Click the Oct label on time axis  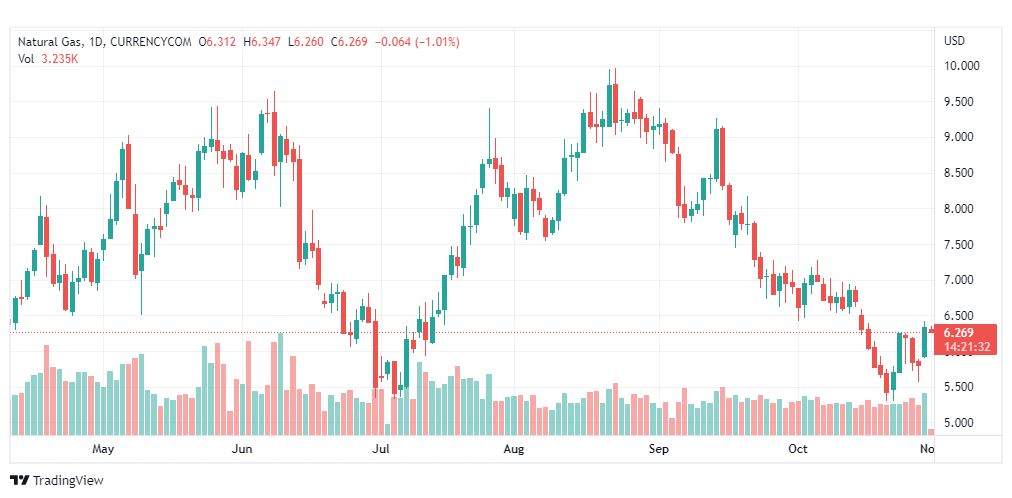797,449
